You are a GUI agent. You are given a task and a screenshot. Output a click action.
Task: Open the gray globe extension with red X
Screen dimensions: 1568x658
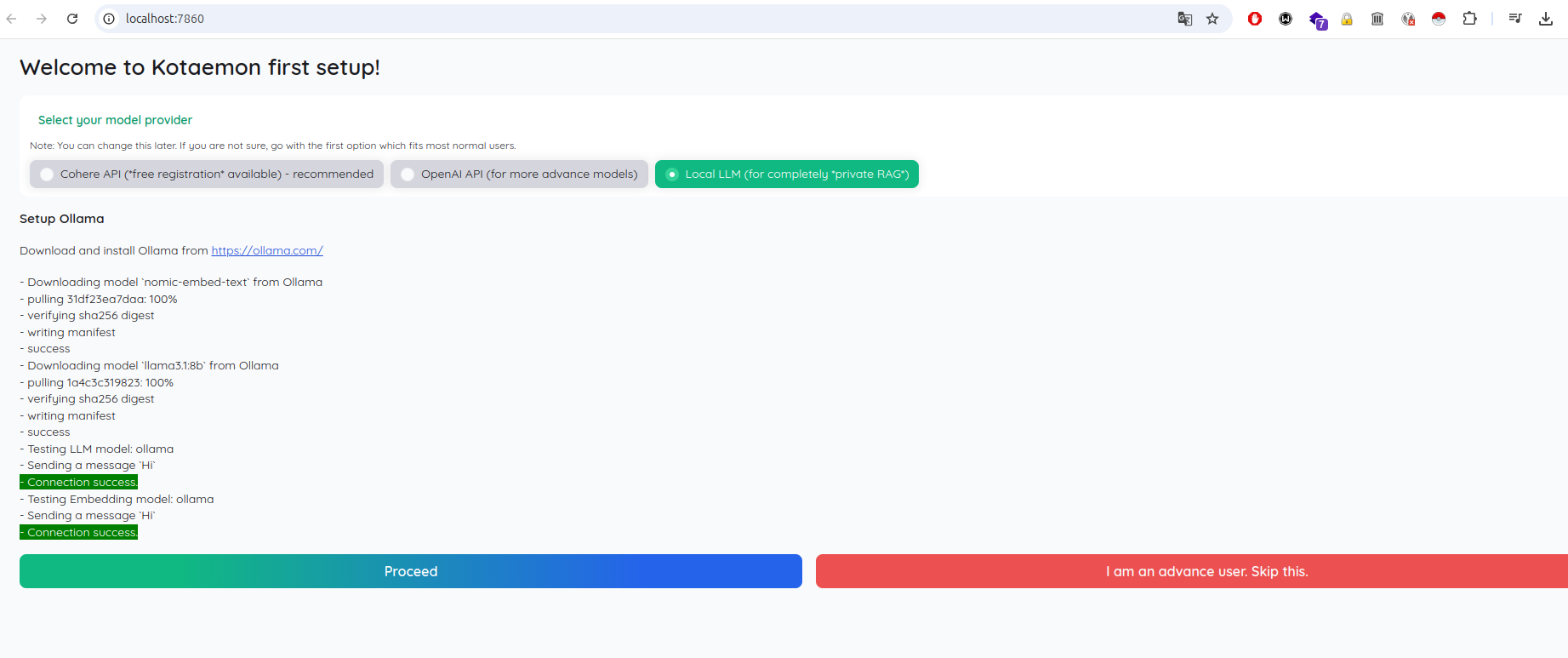pos(1408,19)
